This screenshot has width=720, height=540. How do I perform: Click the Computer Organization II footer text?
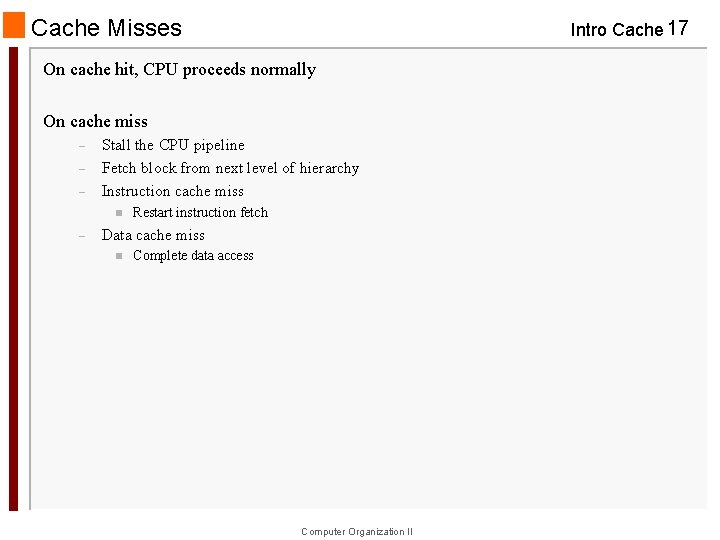tap(357, 532)
